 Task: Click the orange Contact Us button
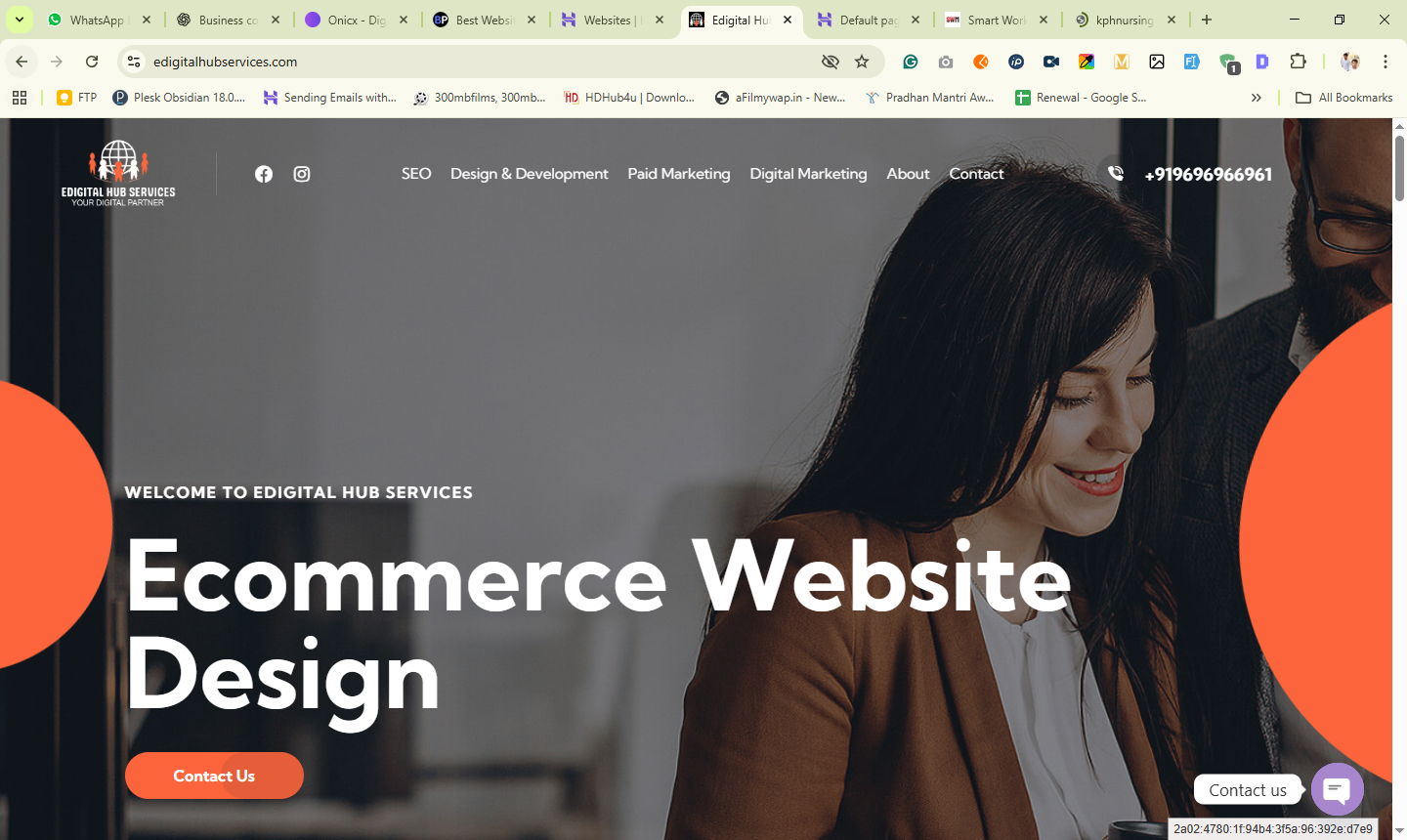click(x=214, y=776)
